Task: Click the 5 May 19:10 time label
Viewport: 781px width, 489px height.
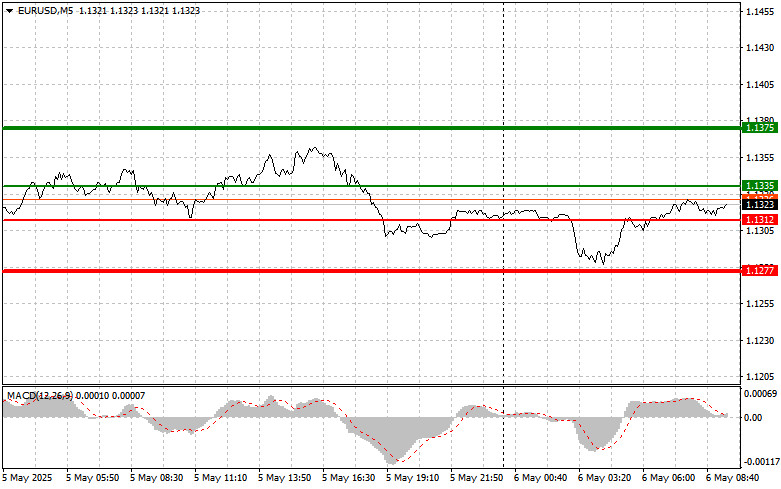Action: [x=412, y=478]
